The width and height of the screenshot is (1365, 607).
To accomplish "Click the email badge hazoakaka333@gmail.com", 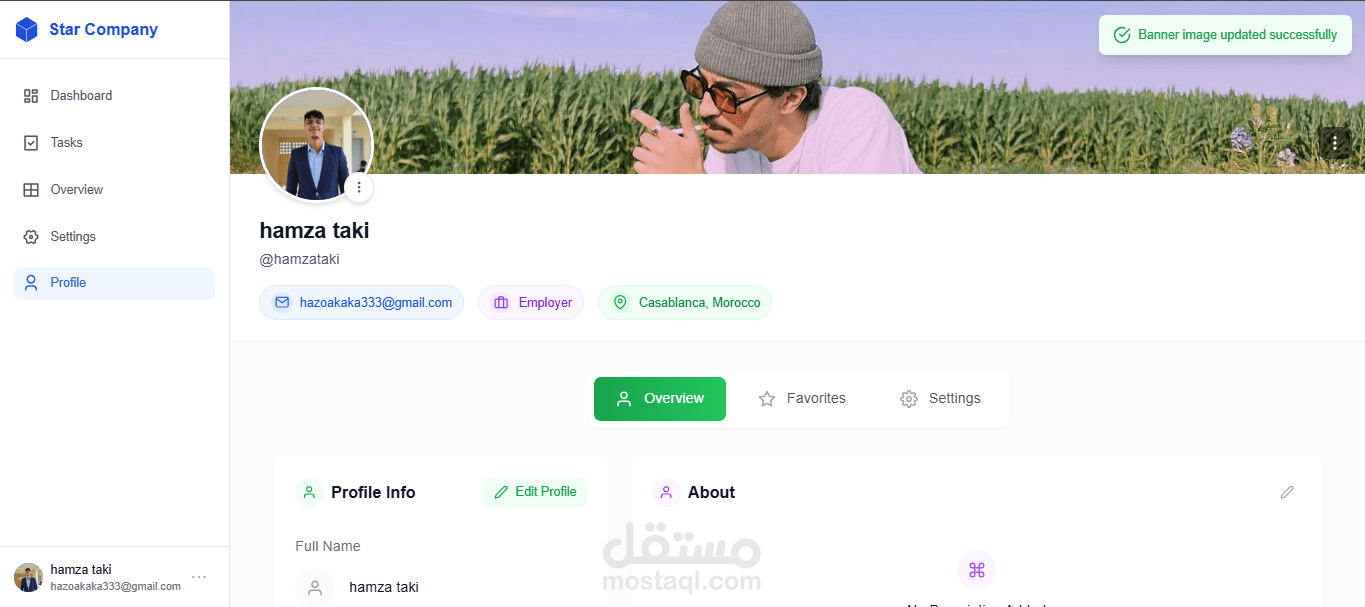I will click(x=361, y=302).
